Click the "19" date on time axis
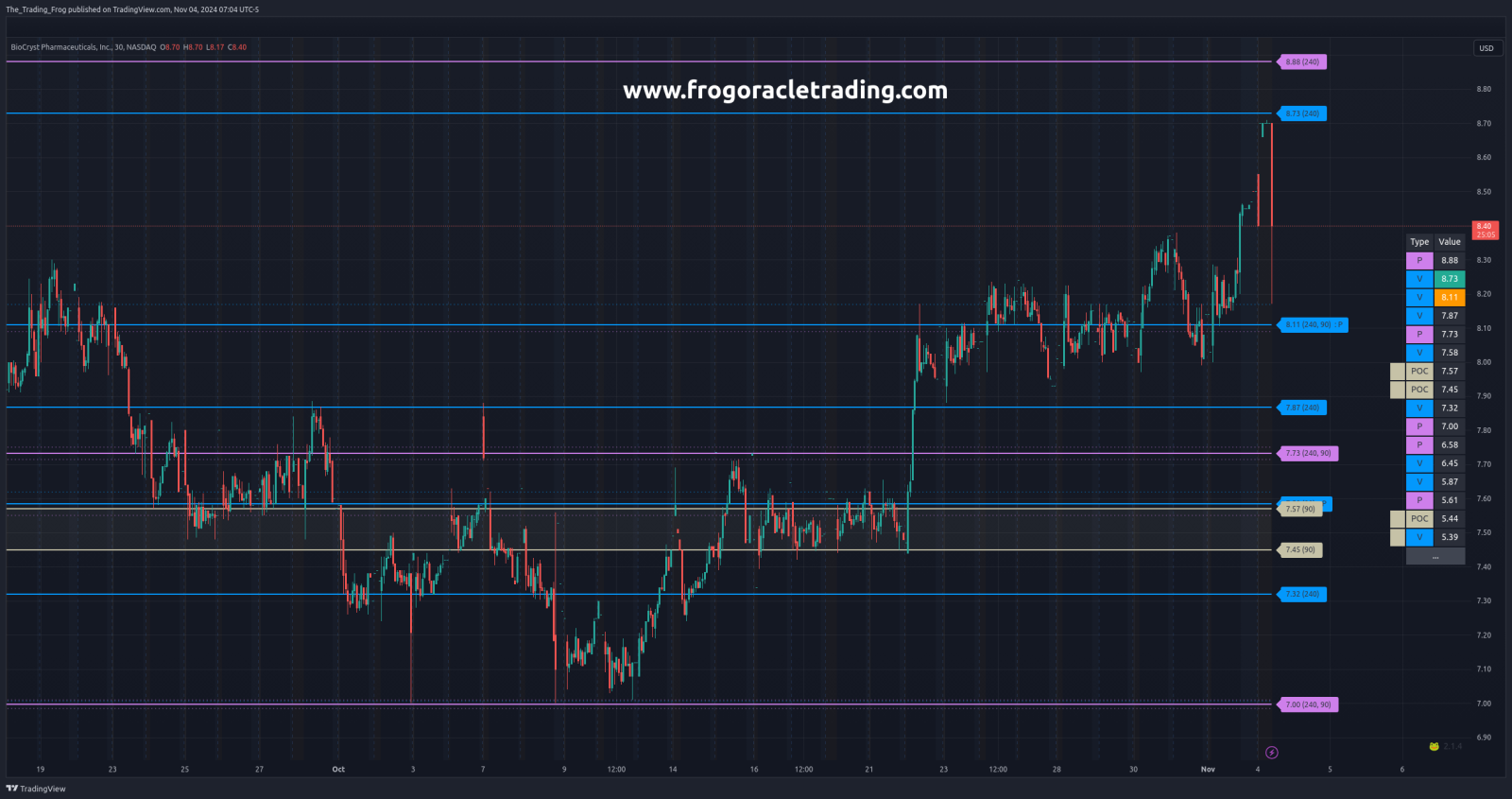Viewport: 1512px width, 799px height. point(41,770)
